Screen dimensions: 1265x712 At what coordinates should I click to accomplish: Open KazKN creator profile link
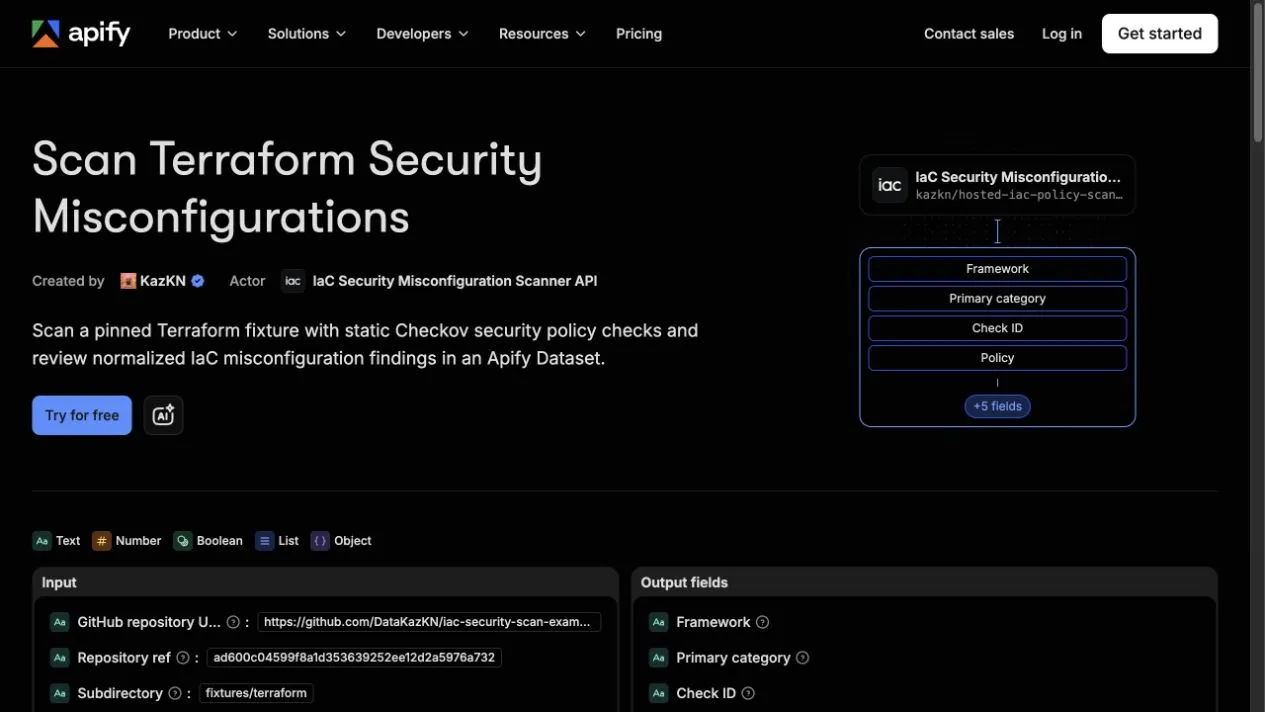pyautogui.click(x=163, y=281)
